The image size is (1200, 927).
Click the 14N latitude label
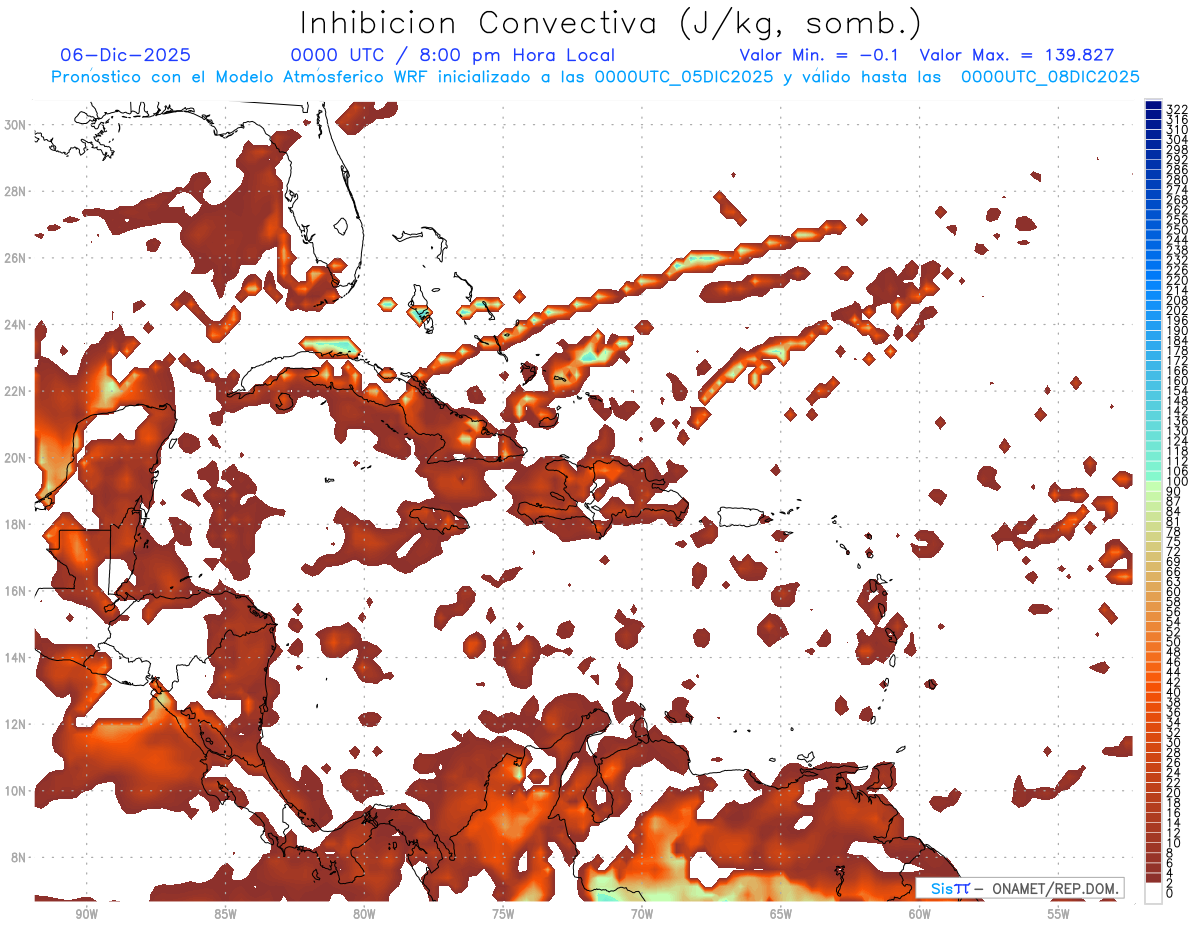[x=17, y=658]
